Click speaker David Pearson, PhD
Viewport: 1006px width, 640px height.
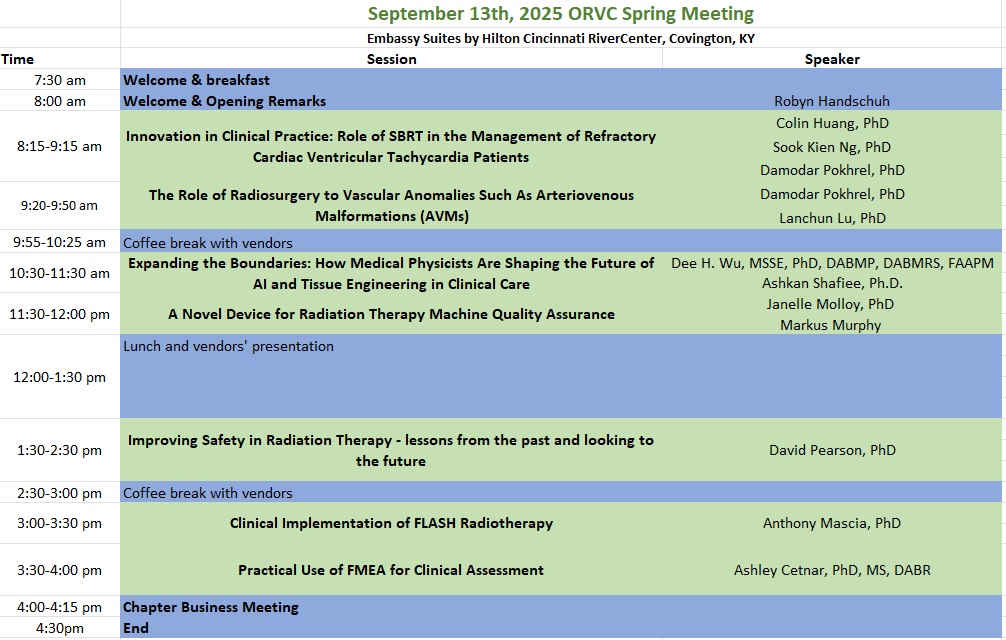(x=832, y=450)
